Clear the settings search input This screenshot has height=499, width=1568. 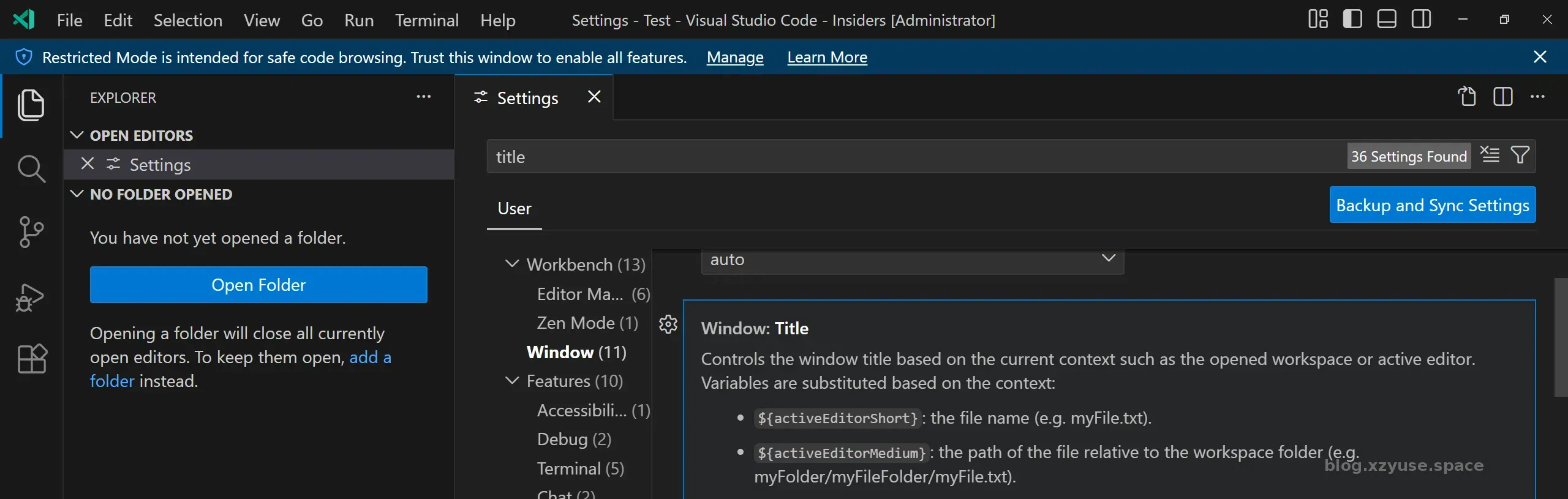coord(1490,156)
